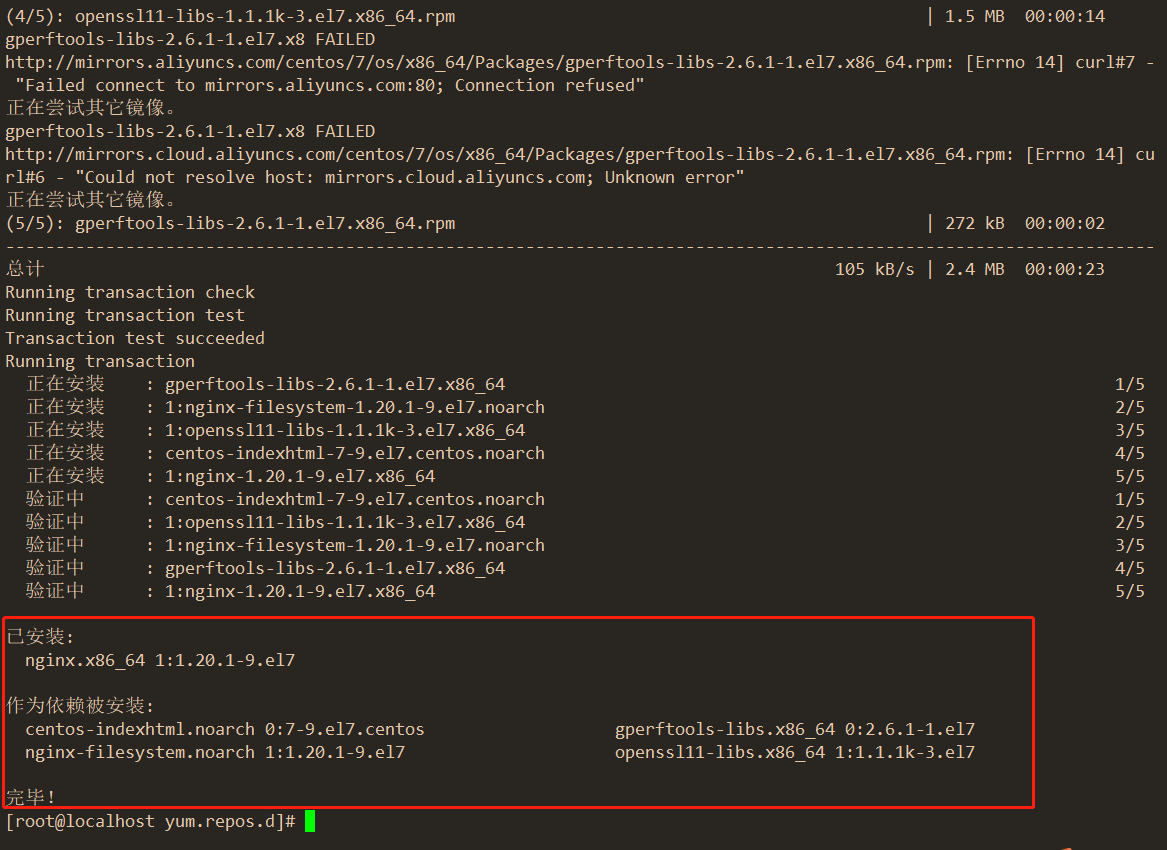This screenshot has height=850, width=1167.
Task: Click the '验证中' nginx-1.20.1 5/5 line
Action: (x=585, y=591)
